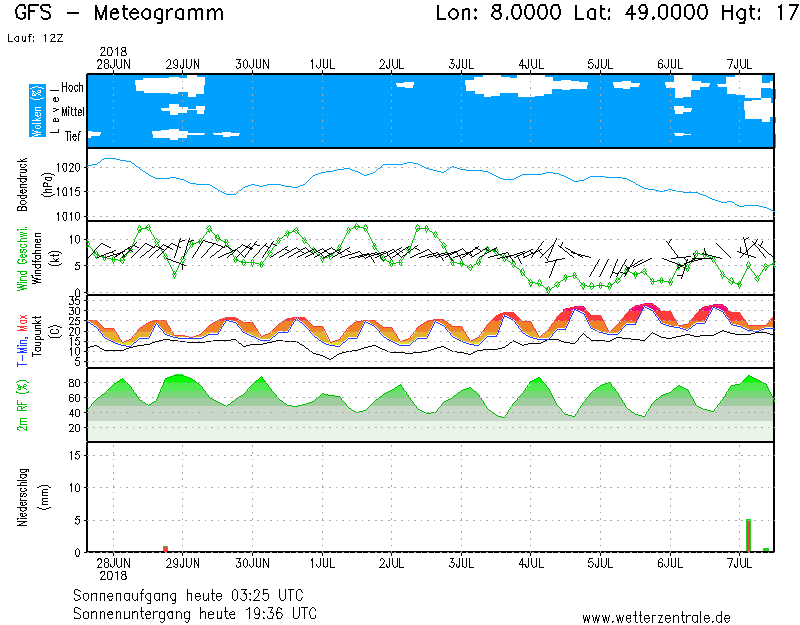Click the tall precipitation bar near 7JUL
The image size is (800, 625).
tap(748, 535)
